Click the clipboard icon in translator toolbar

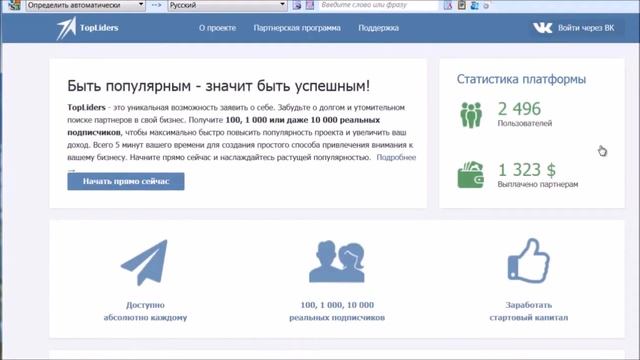click(x=462, y=5)
